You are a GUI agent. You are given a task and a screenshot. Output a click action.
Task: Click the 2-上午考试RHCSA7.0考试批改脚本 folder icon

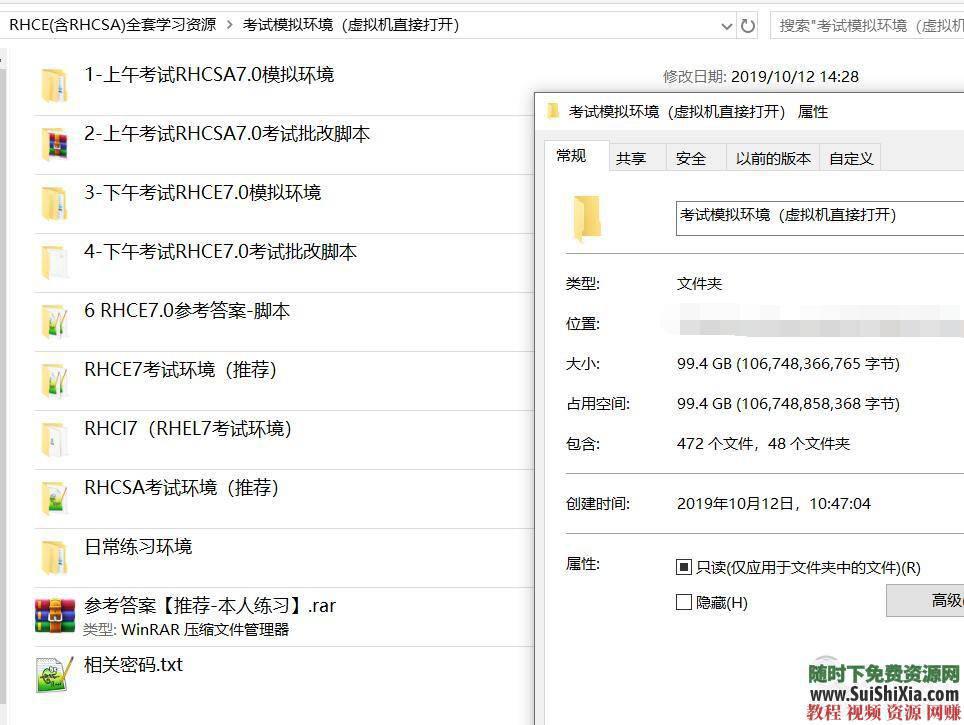point(55,143)
